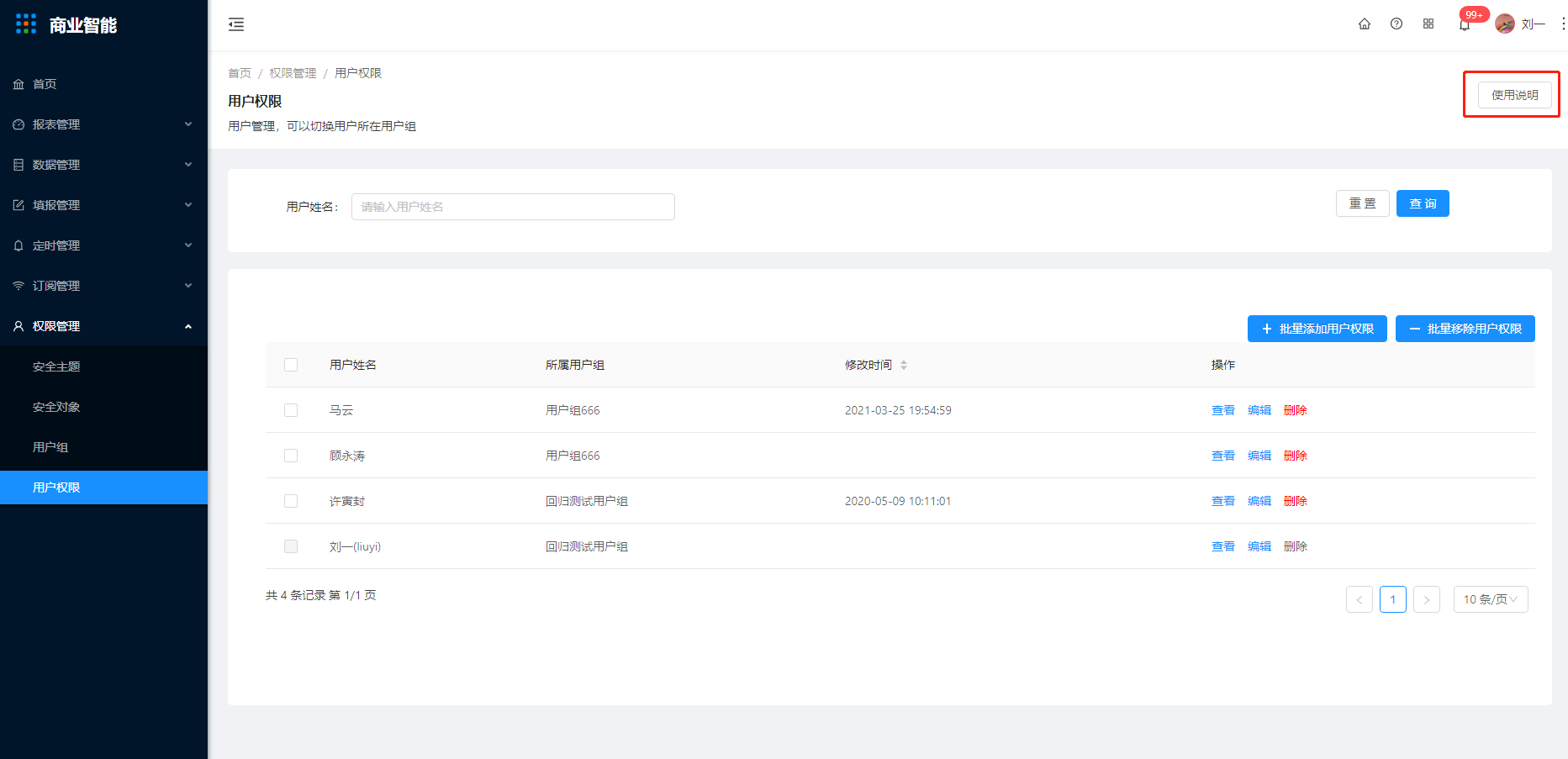Open the vertical dots more menu
This screenshot has width=1568, height=759.
pos(1563,24)
